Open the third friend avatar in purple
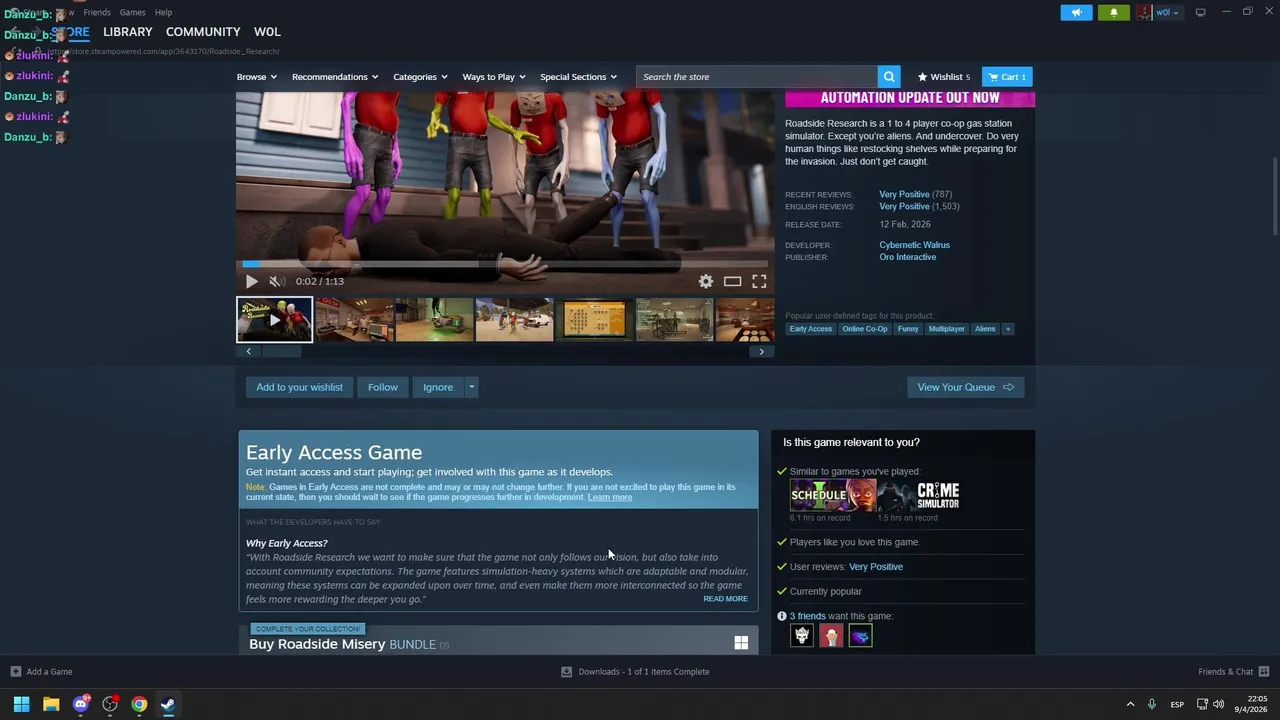1280x720 pixels. click(860, 636)
